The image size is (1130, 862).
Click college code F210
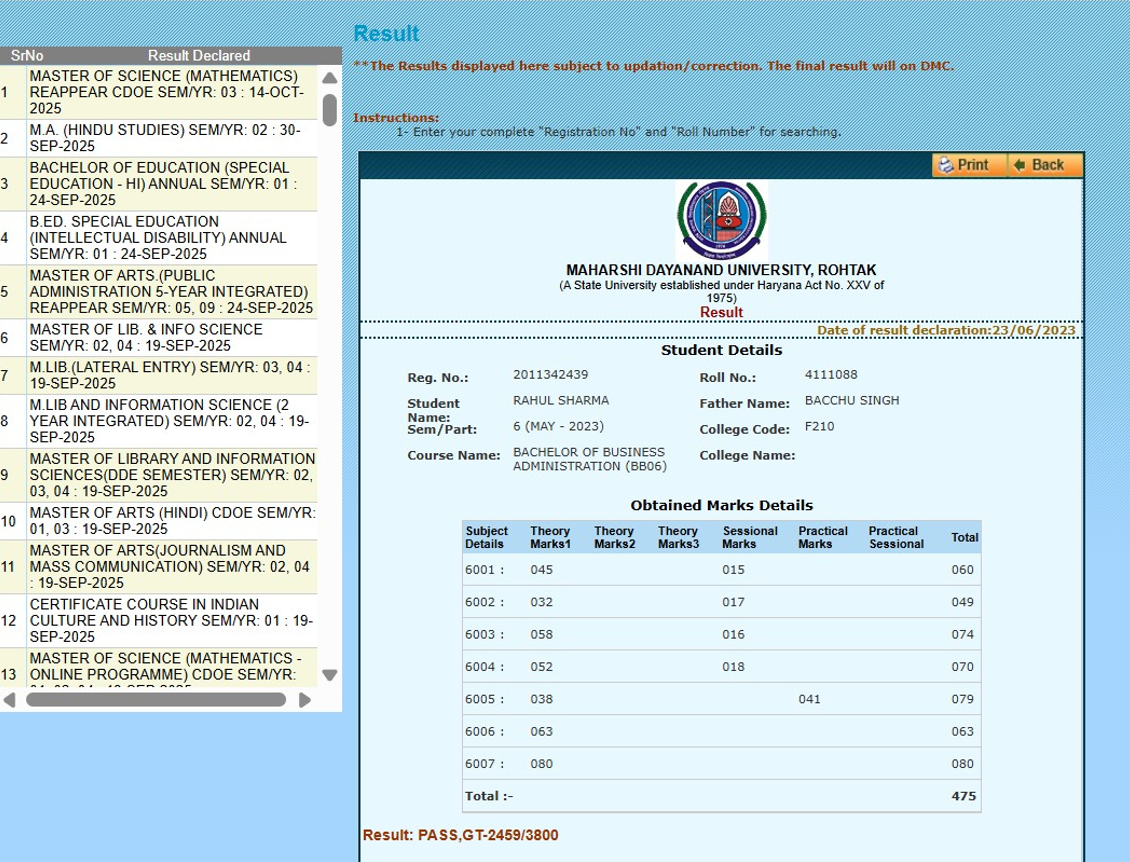click(819, 427)
